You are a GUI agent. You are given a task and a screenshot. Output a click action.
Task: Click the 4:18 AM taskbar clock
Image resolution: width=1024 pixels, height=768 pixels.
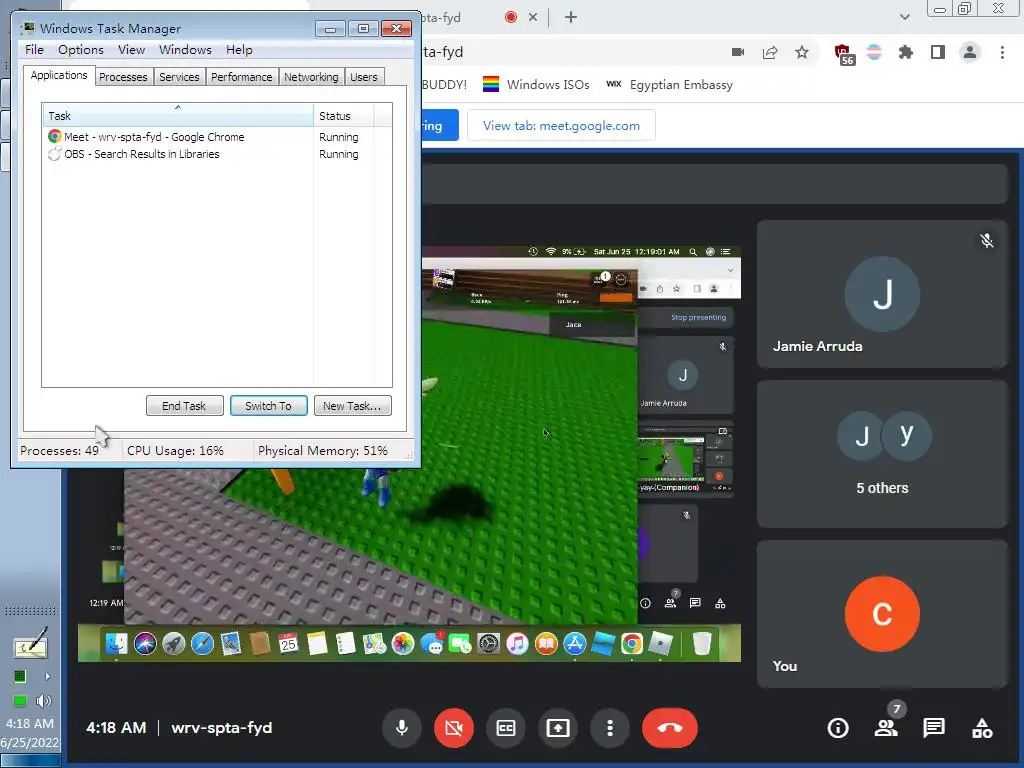30,724
